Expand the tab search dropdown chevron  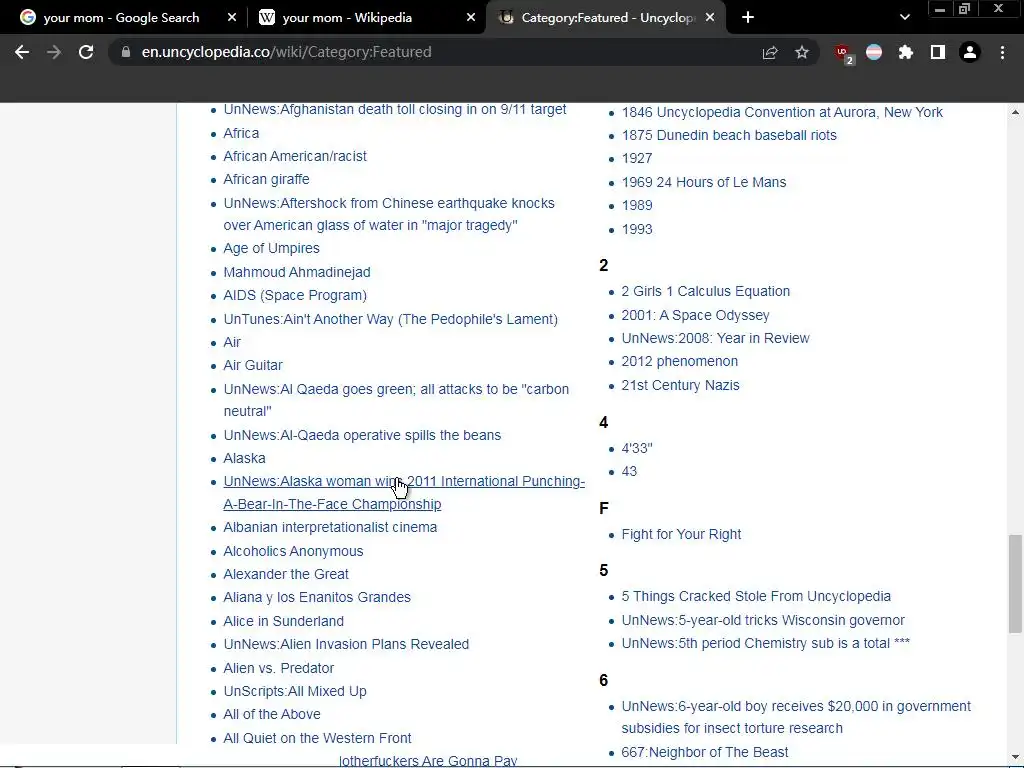tap(904, 18)
